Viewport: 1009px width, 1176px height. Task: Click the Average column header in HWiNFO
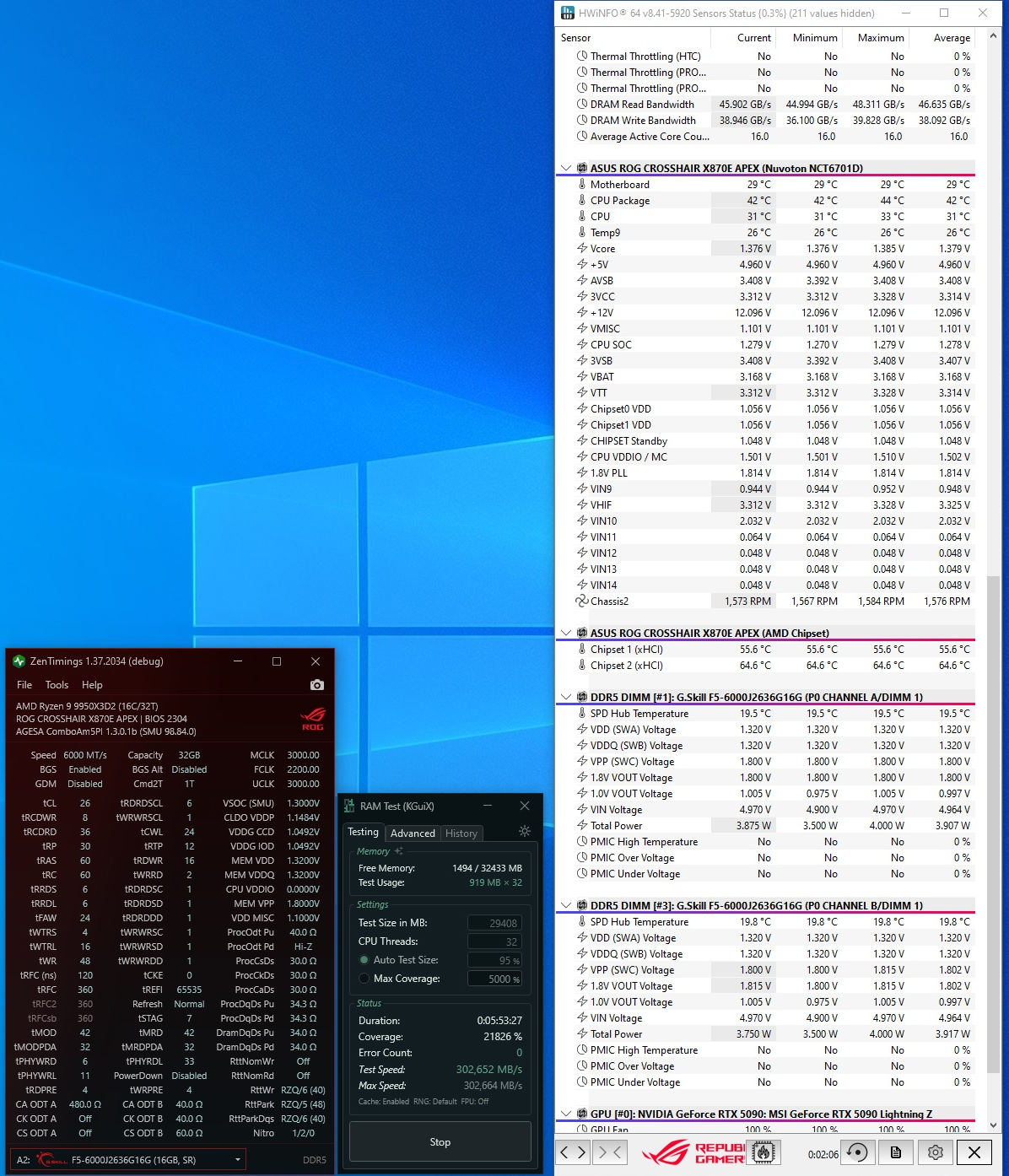click(942, 38)
